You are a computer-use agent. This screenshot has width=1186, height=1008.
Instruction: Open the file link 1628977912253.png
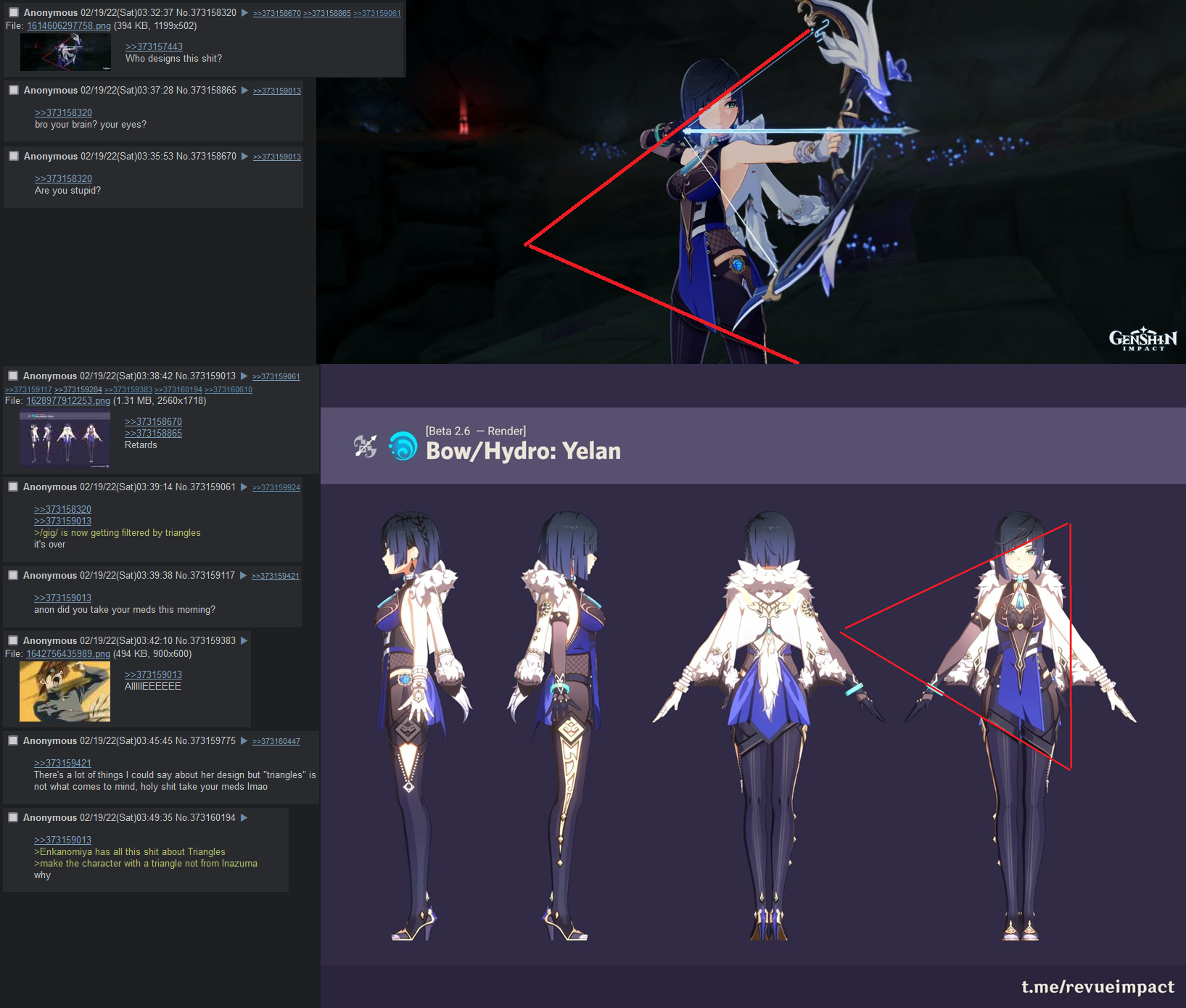(x=68, y=401)
